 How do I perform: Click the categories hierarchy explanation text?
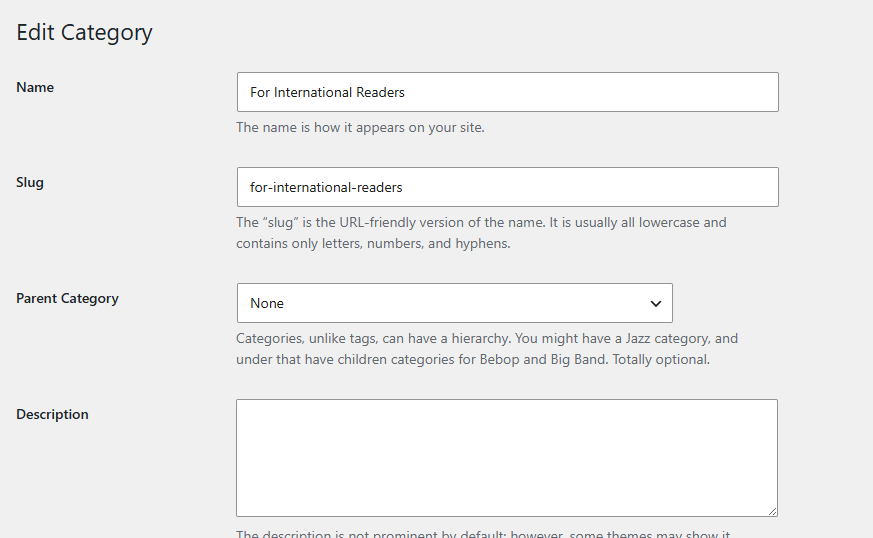pos(487,349)
